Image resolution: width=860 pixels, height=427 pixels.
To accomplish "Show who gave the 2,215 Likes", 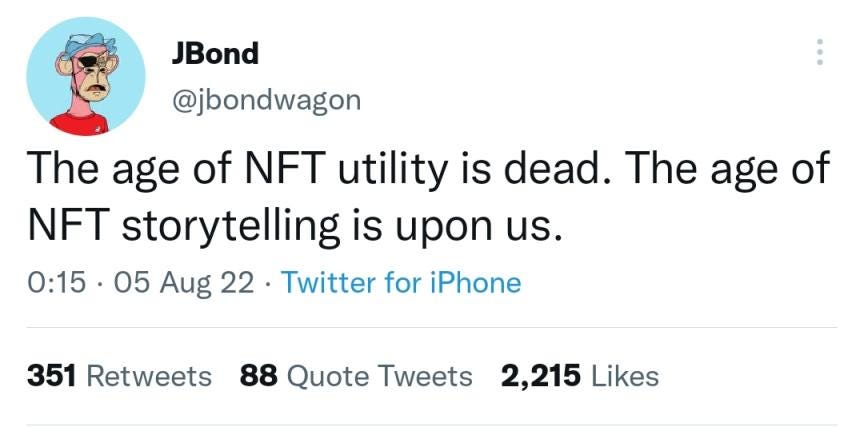I will (580, 376).
